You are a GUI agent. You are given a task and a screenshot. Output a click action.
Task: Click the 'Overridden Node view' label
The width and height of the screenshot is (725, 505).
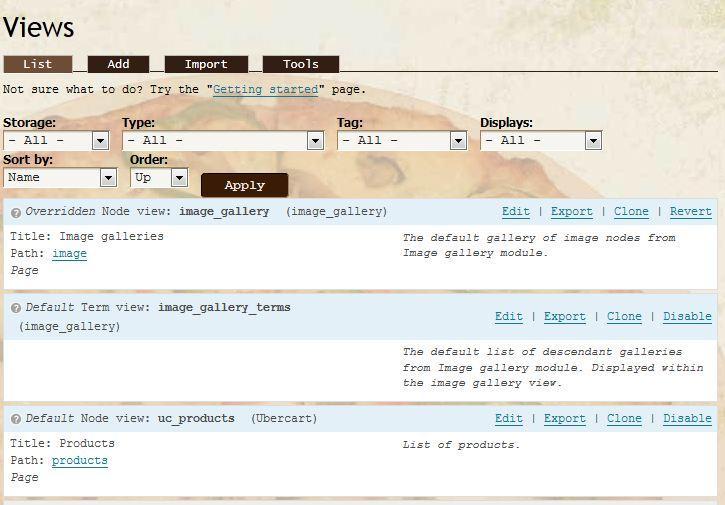(x=98, y=211)
